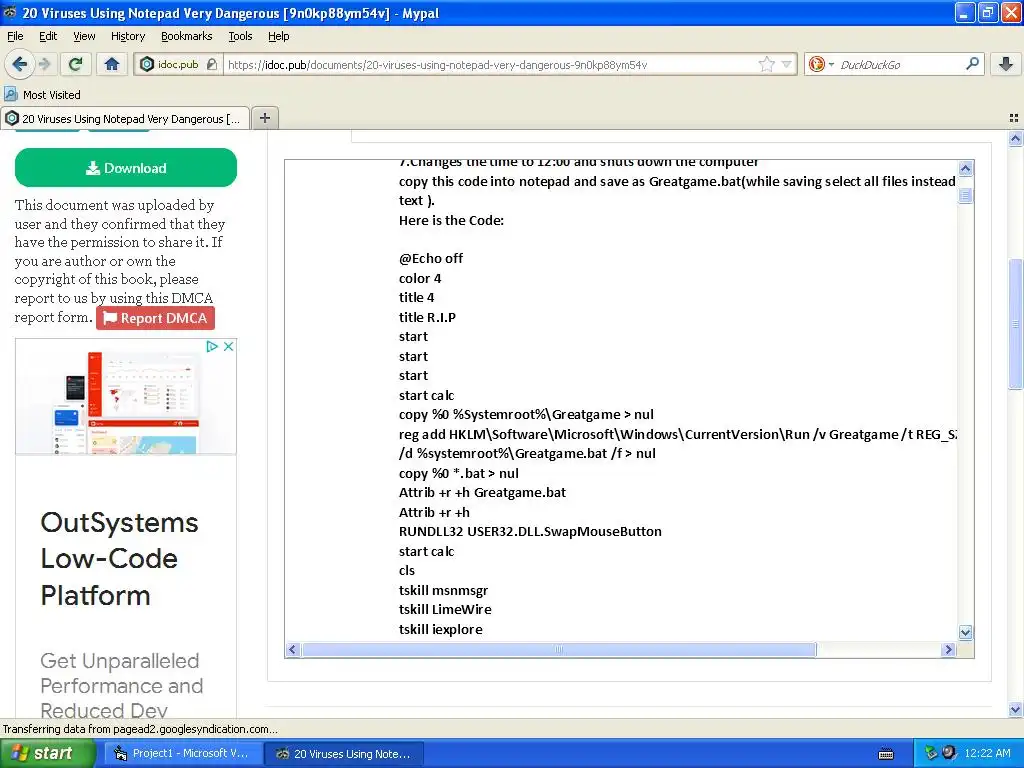Click the search magnifier icon

(972, 64)
